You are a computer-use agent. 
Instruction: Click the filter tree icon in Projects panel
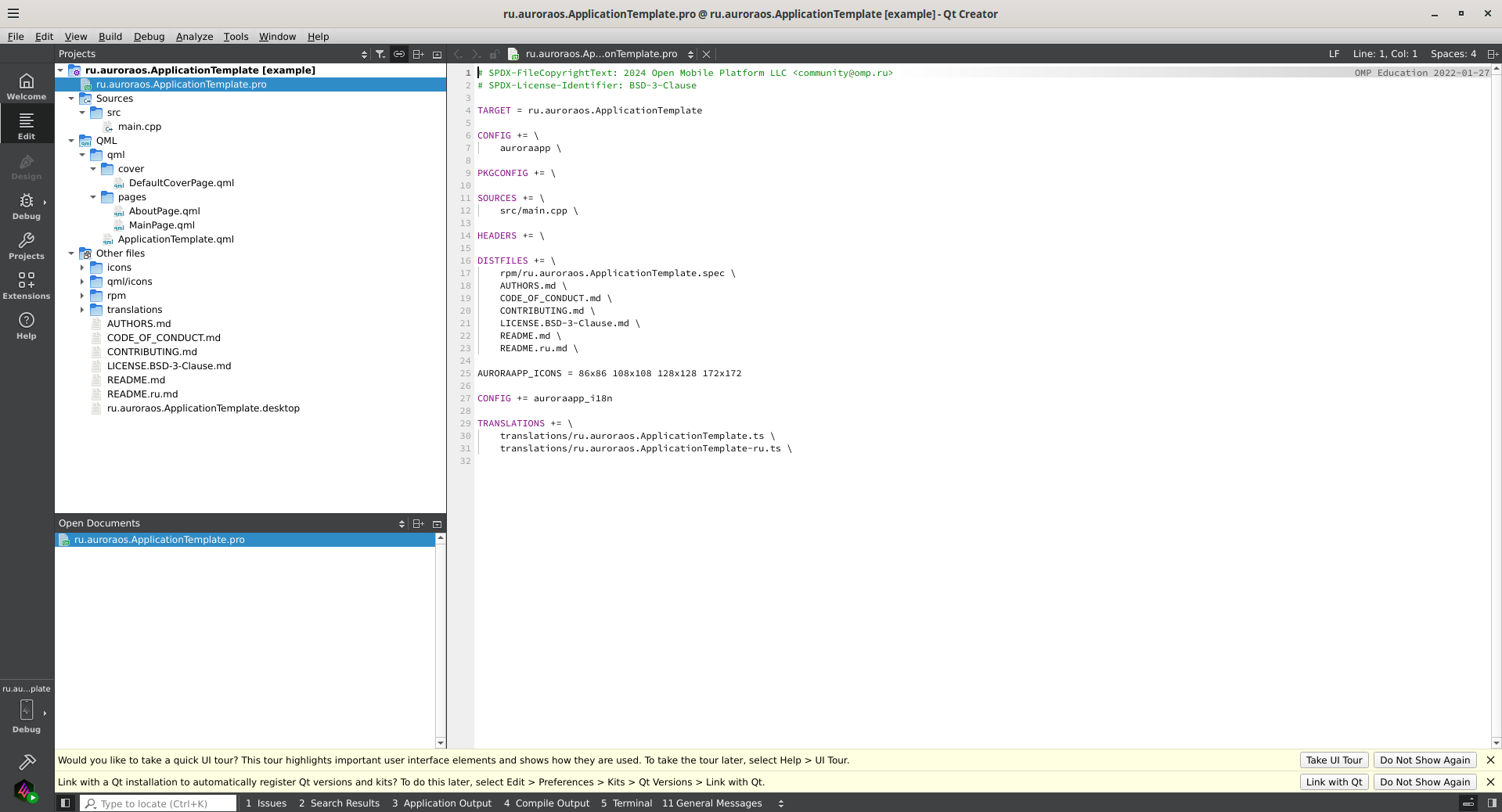(380, 54)
